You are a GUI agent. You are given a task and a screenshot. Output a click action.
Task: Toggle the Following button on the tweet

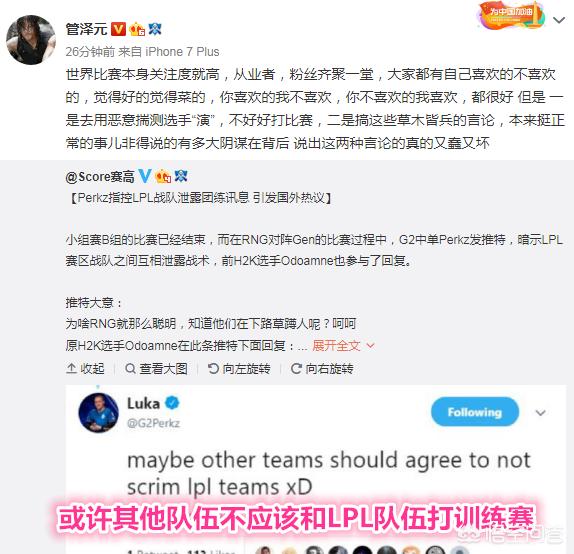pyautogui.click(x=475, y=412)
